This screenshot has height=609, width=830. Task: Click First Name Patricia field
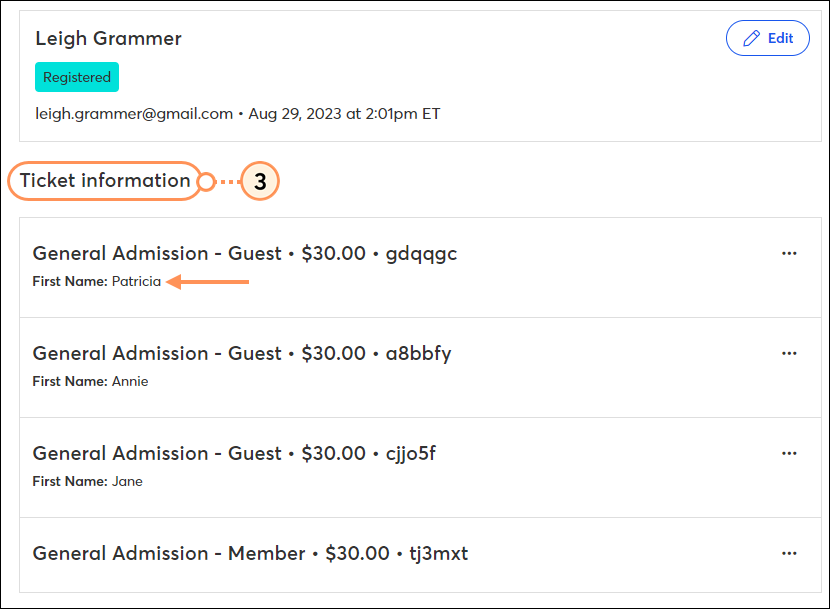click(97, 281)
